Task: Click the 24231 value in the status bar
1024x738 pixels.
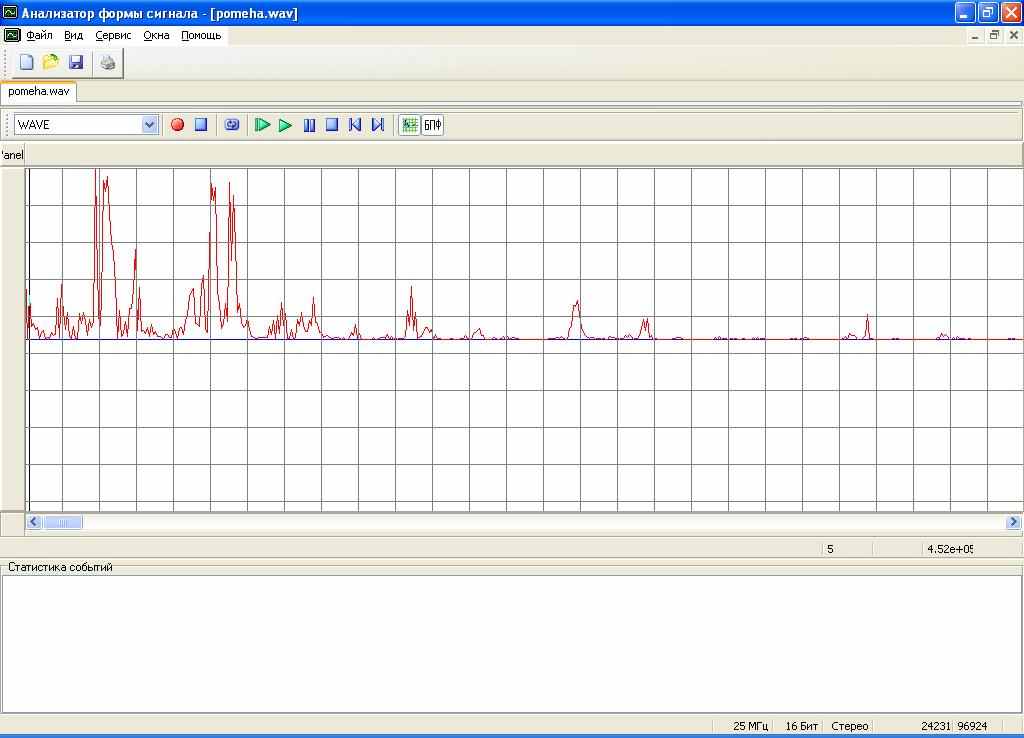Action: tap(936, 726)
